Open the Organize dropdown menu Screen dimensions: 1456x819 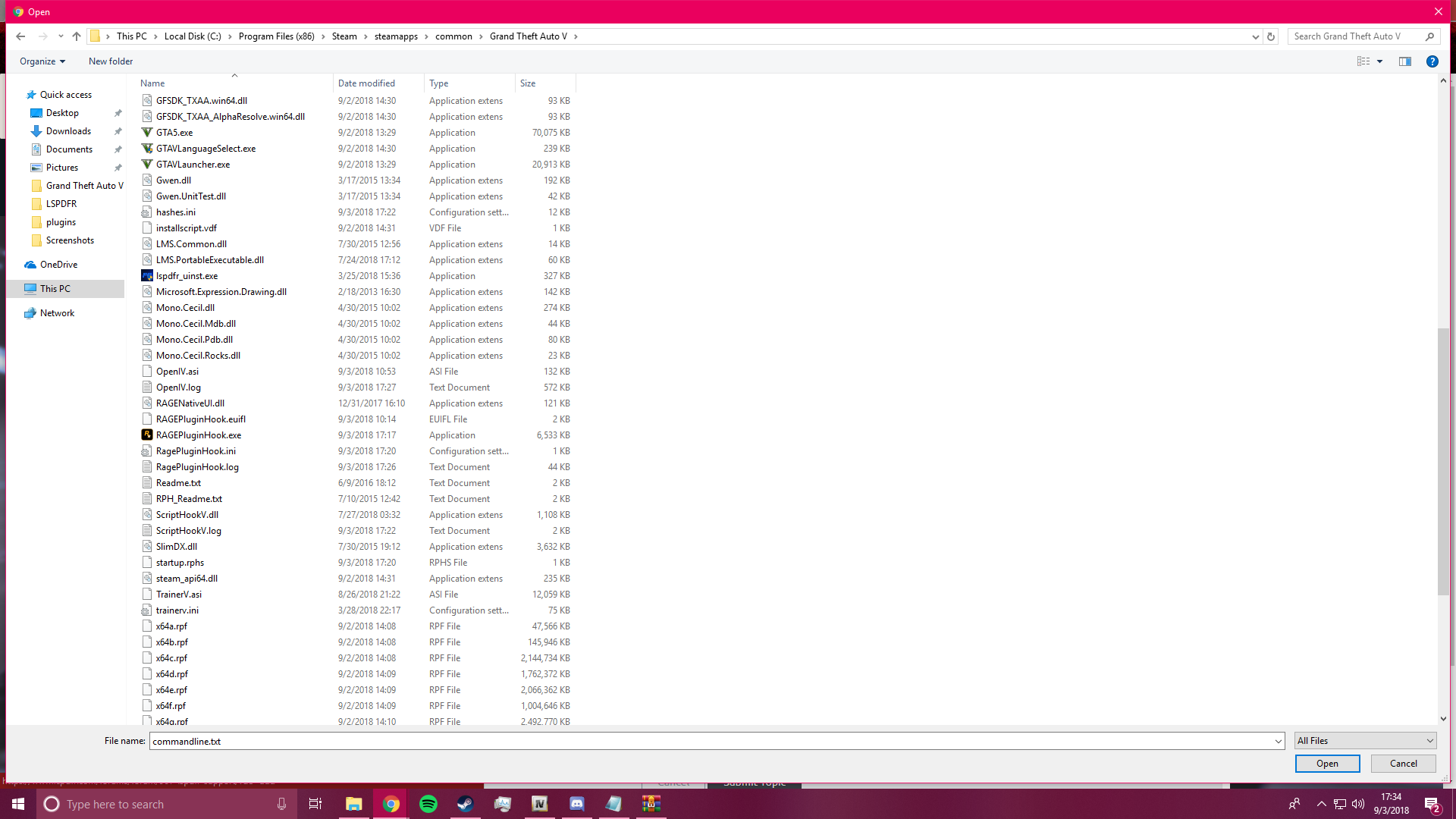[42, 61]
